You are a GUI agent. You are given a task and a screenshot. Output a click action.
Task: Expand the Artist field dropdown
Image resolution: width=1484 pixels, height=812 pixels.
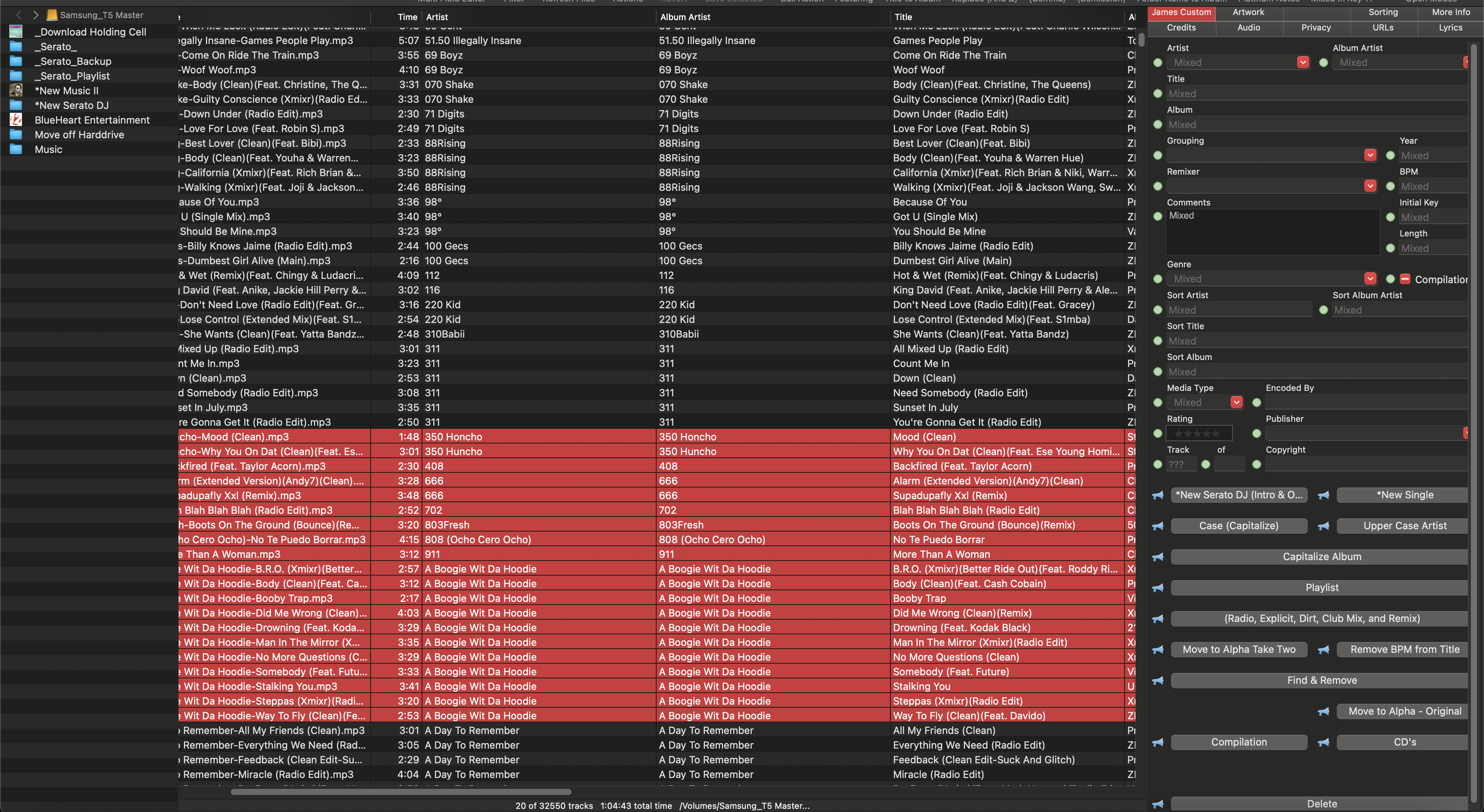click(1302, 63)
